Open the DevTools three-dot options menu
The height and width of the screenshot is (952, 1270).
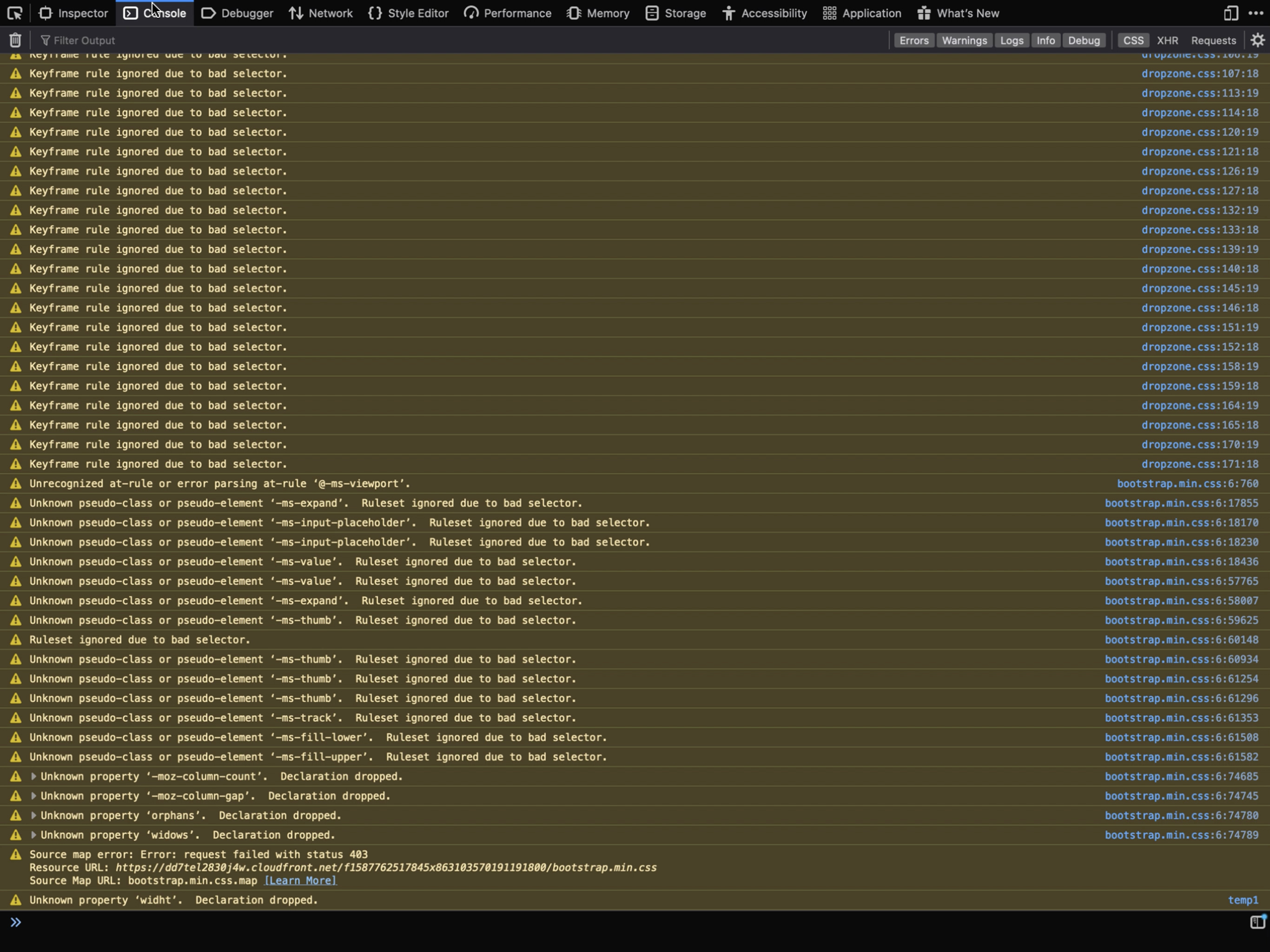(1256, 13)
